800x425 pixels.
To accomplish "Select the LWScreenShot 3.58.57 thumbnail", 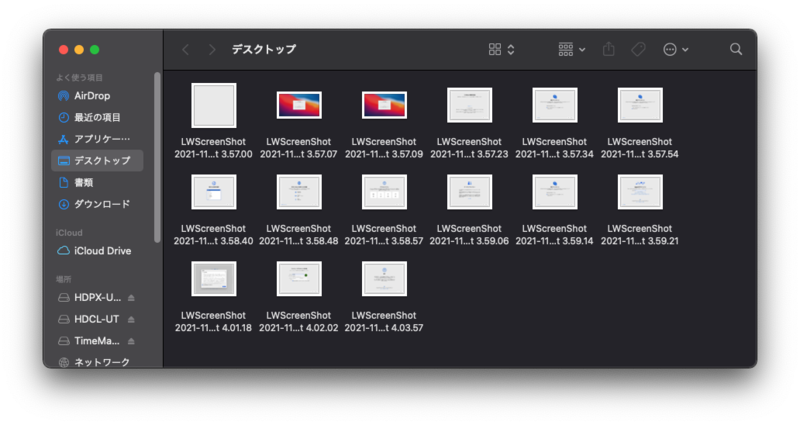I will [x=384, y=192].
